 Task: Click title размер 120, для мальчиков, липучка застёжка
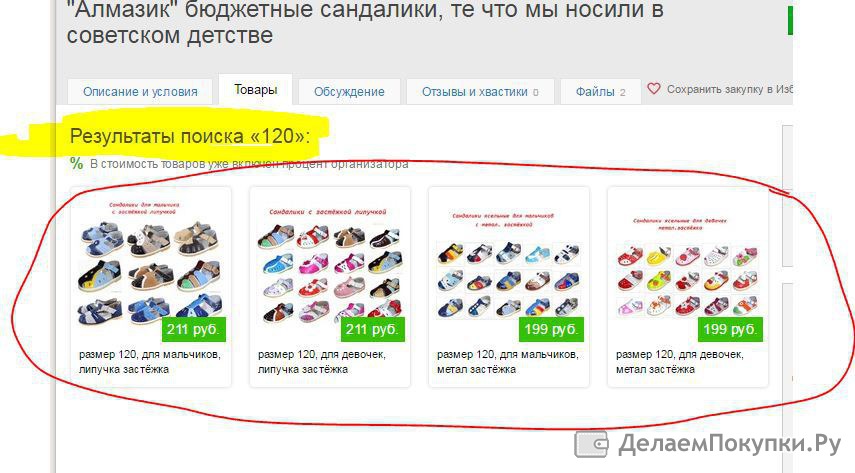tap(150, 362)
